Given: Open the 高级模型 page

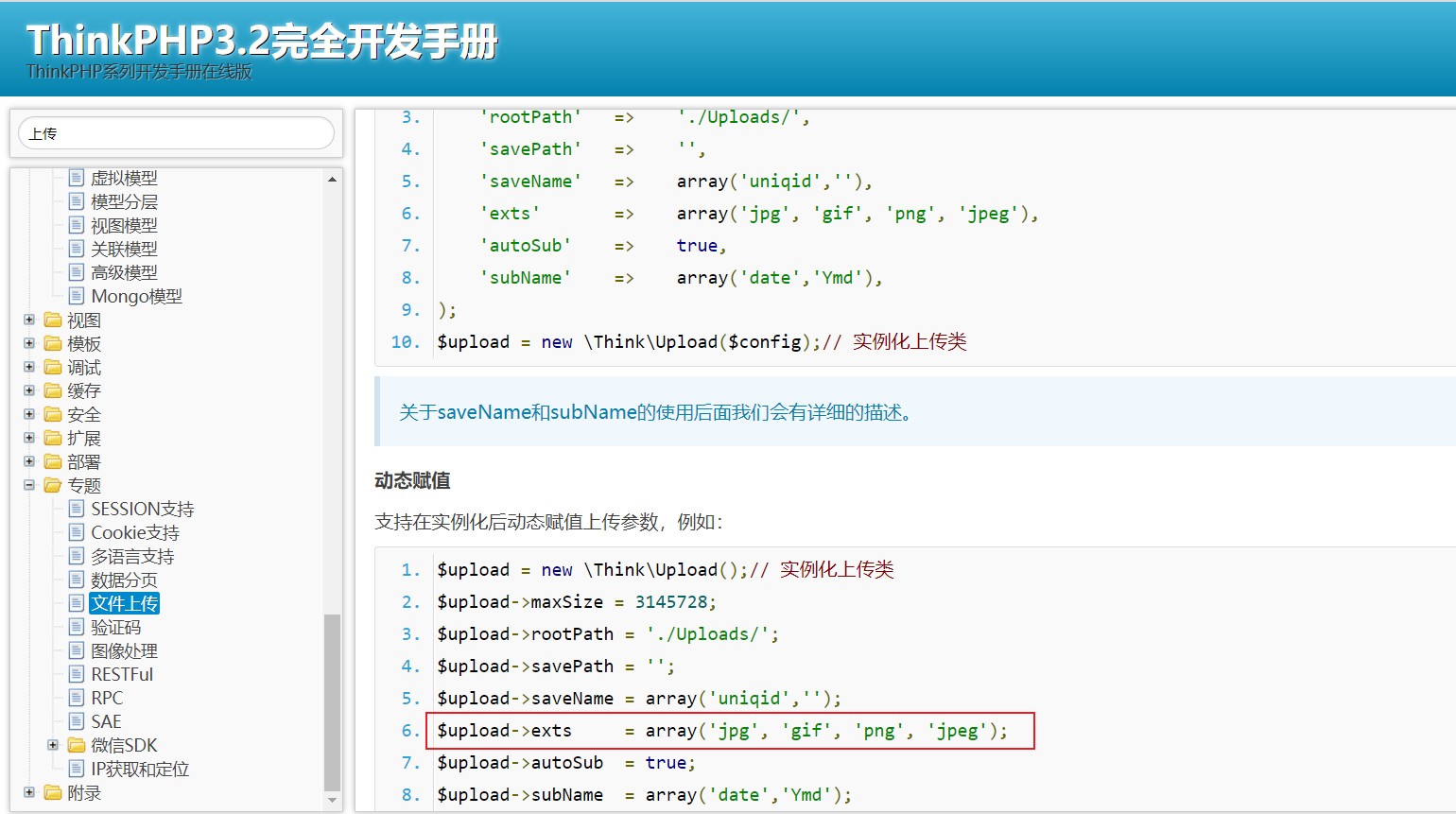Looking at the screenshot, I should tap(124, 272).
